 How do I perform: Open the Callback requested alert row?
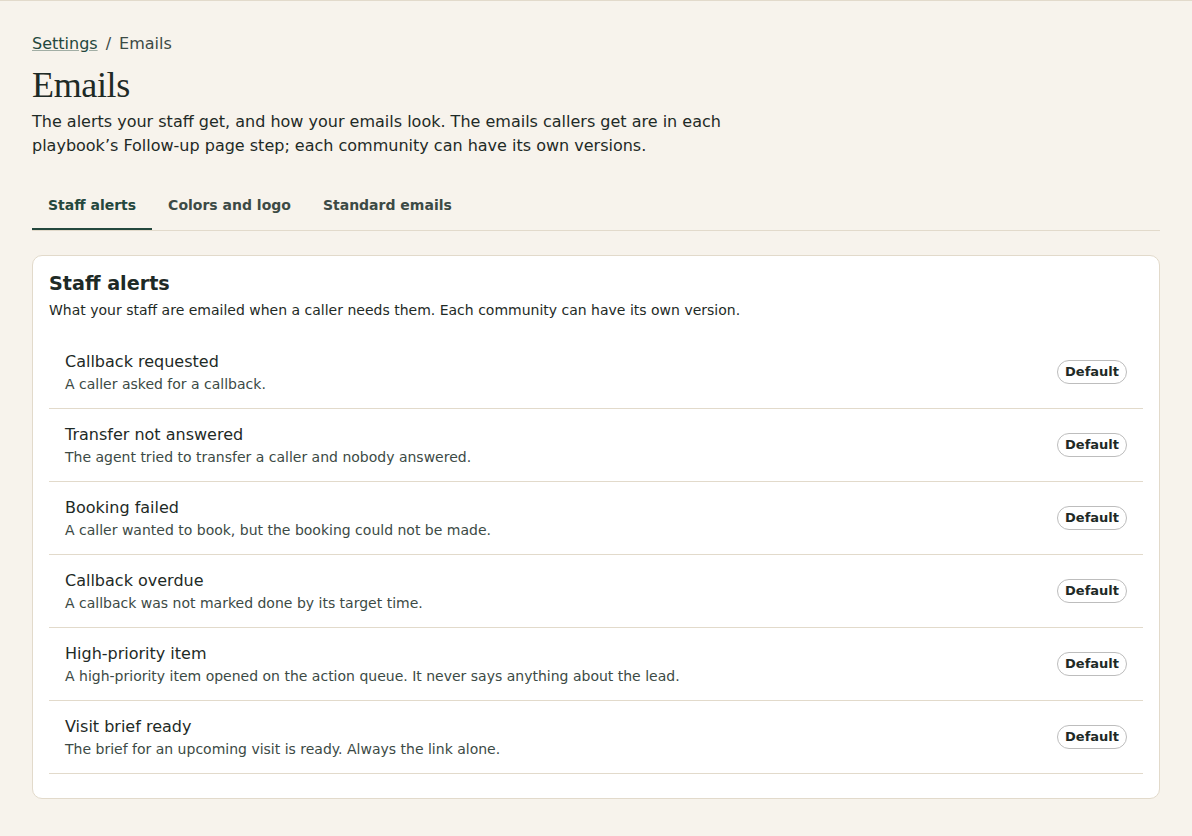[595, 372]
